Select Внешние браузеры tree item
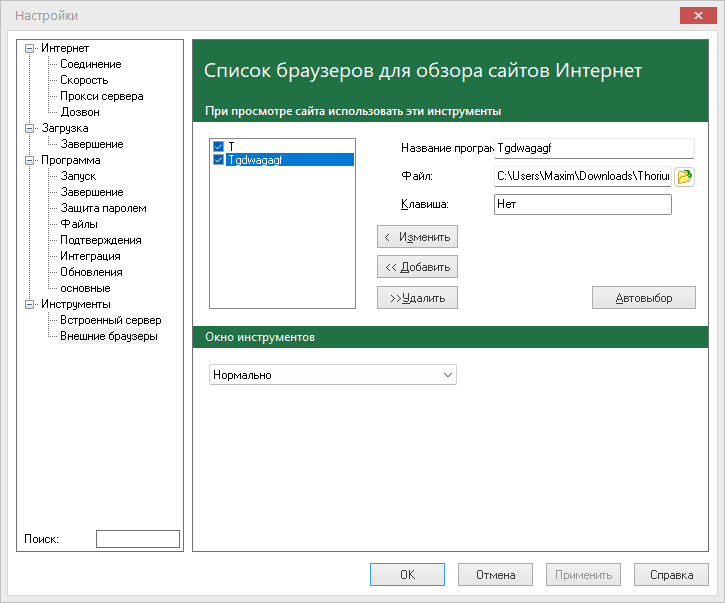725x603 pixels. click(x=109, y=336)
